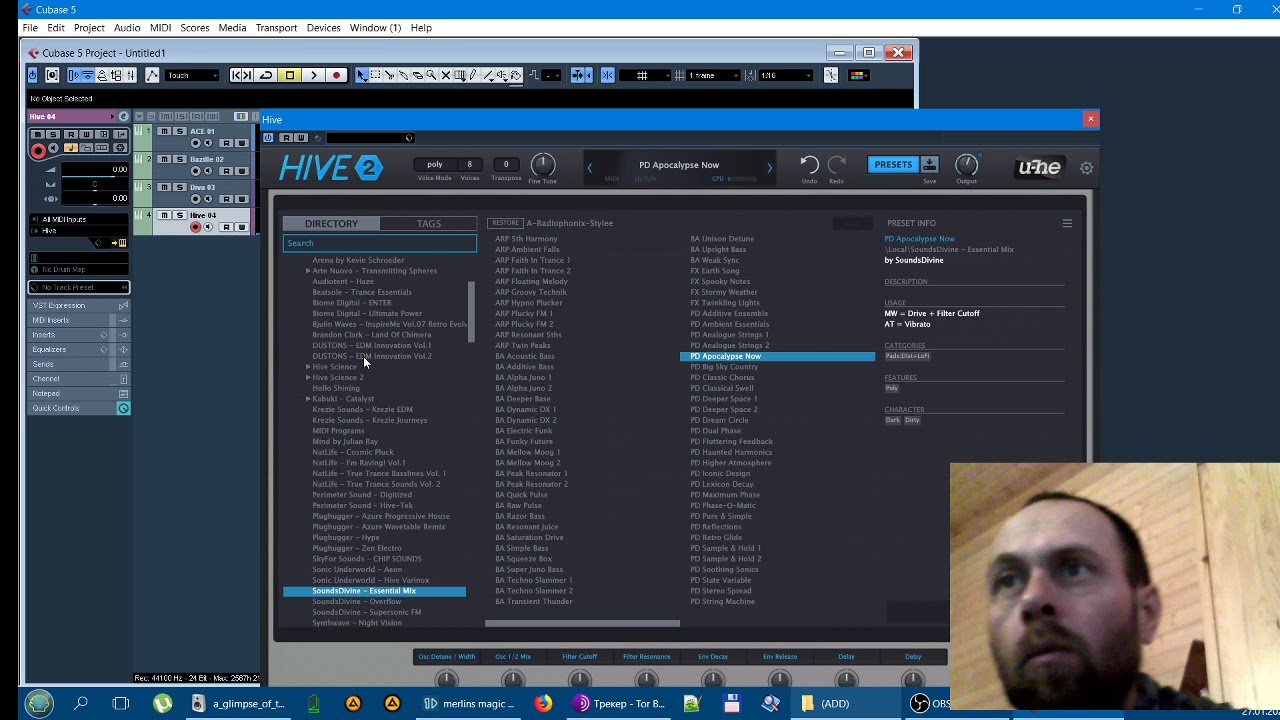The height and width of the screenshot is (720, 1280).
Task: Click the Windows Start button
Action: 39,704
